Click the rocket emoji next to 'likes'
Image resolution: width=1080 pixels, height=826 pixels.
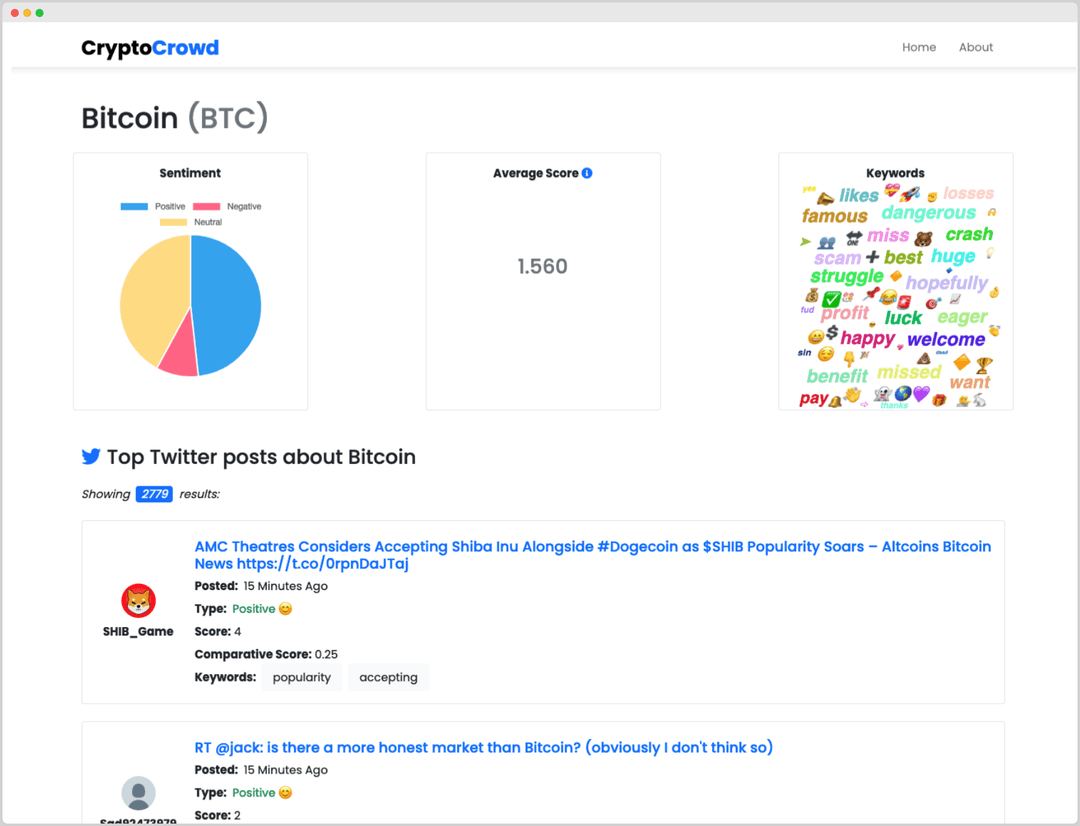pos(908,194)
